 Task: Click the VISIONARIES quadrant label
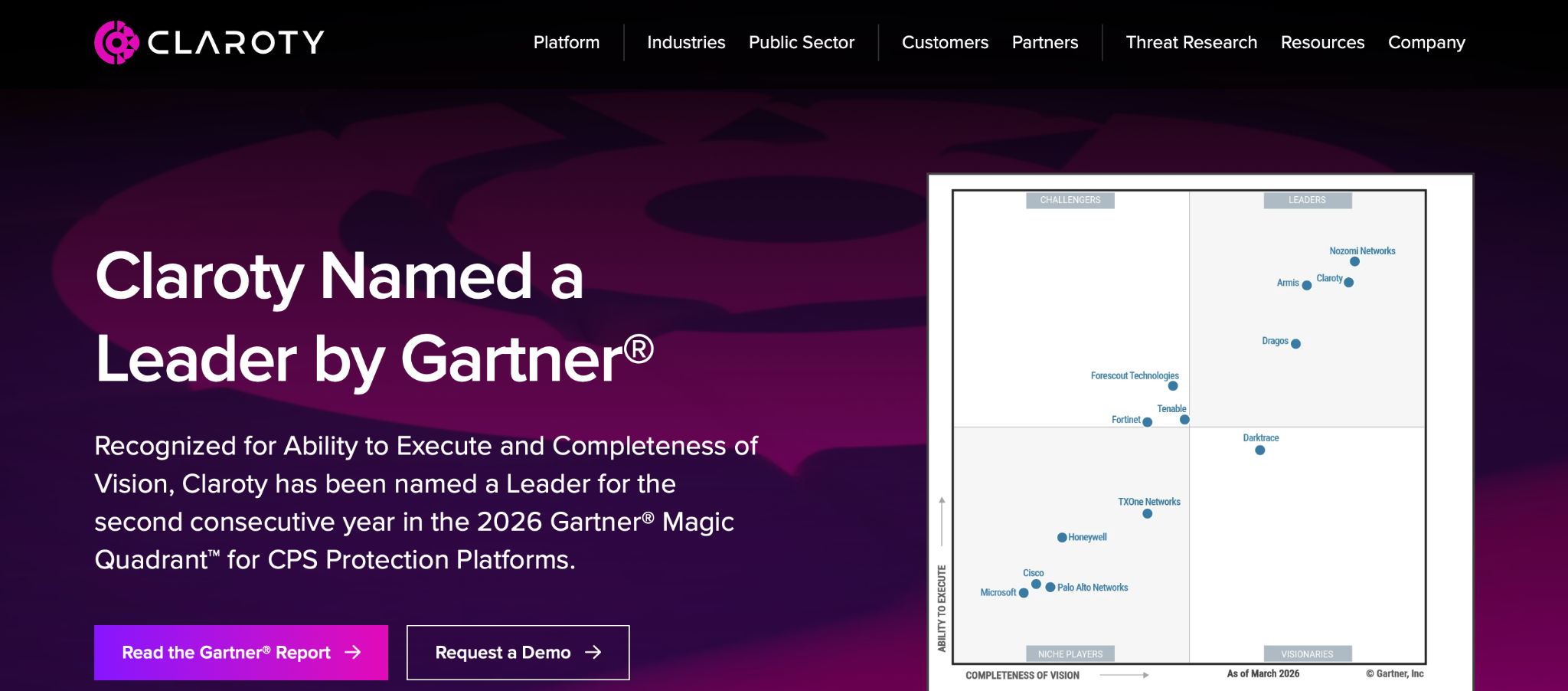coord(1307,654)
